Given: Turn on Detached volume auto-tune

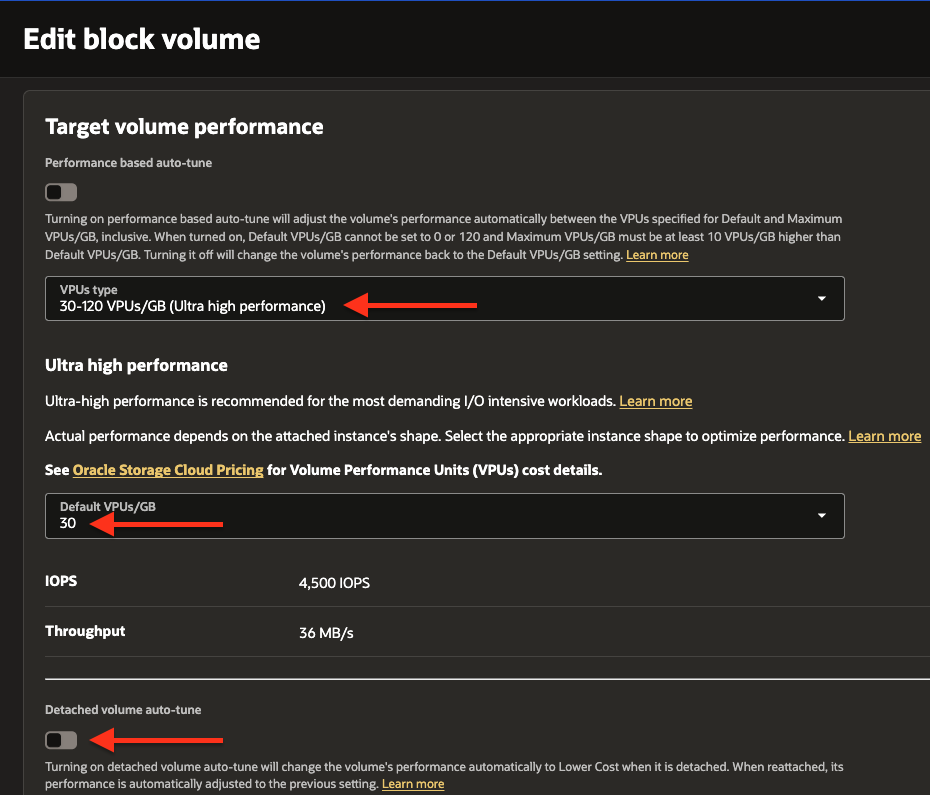Looking at the screenshot, I should [60, 739].
